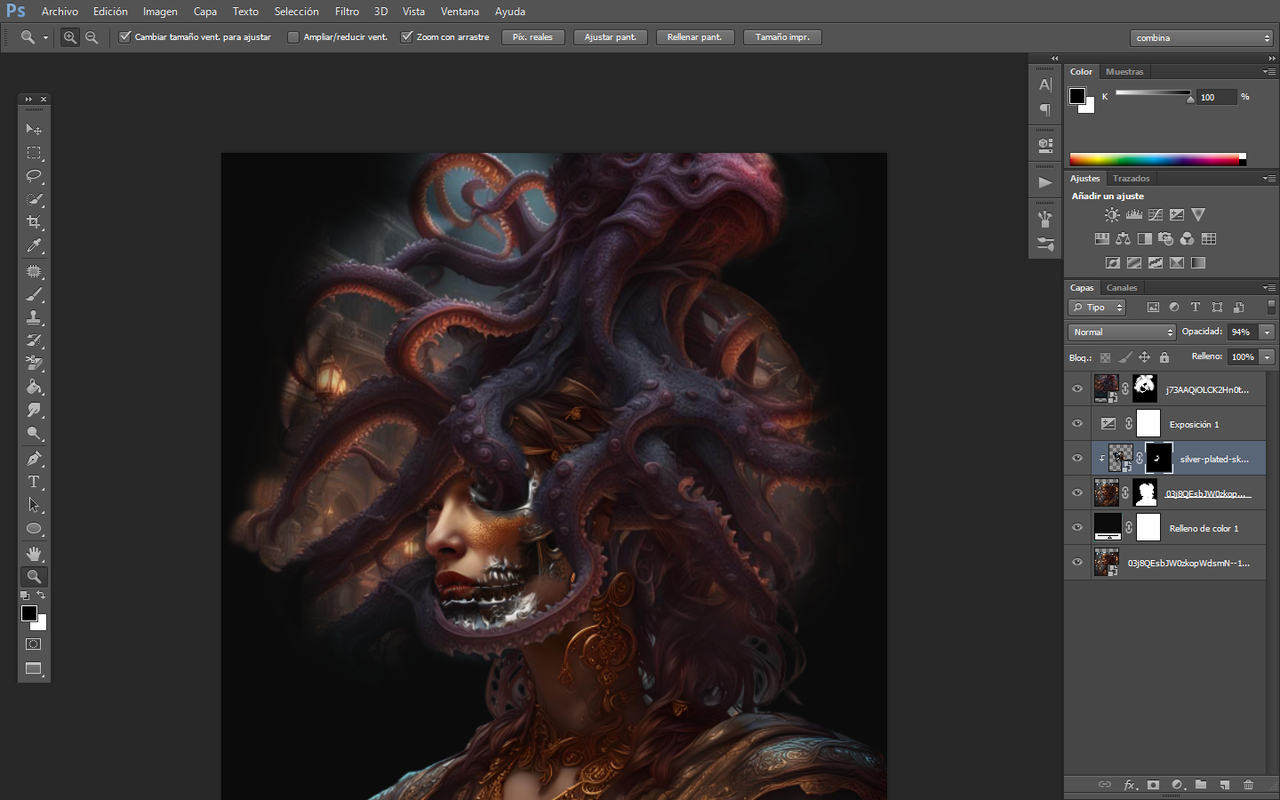Add an Exposure adjustment
This screenshot has width=1280, height=800.
[1176, 215]
